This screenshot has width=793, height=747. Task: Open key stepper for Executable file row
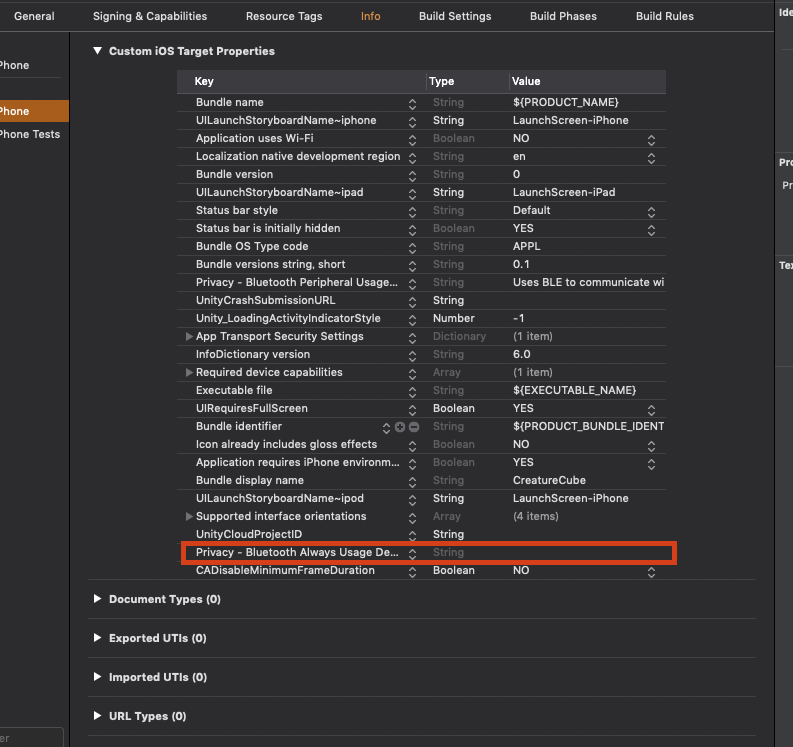(x=412, y=391)
